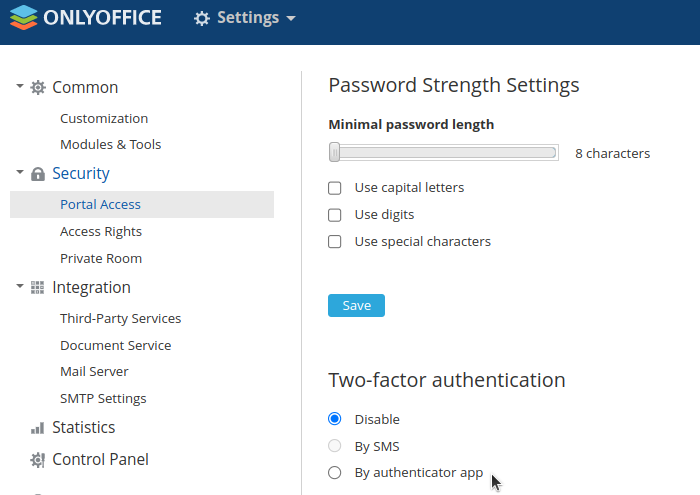Collapse the Security section arrow
The height and width of the screenshot is (495, 700).
pyautogui.click(x=20, y=172)
